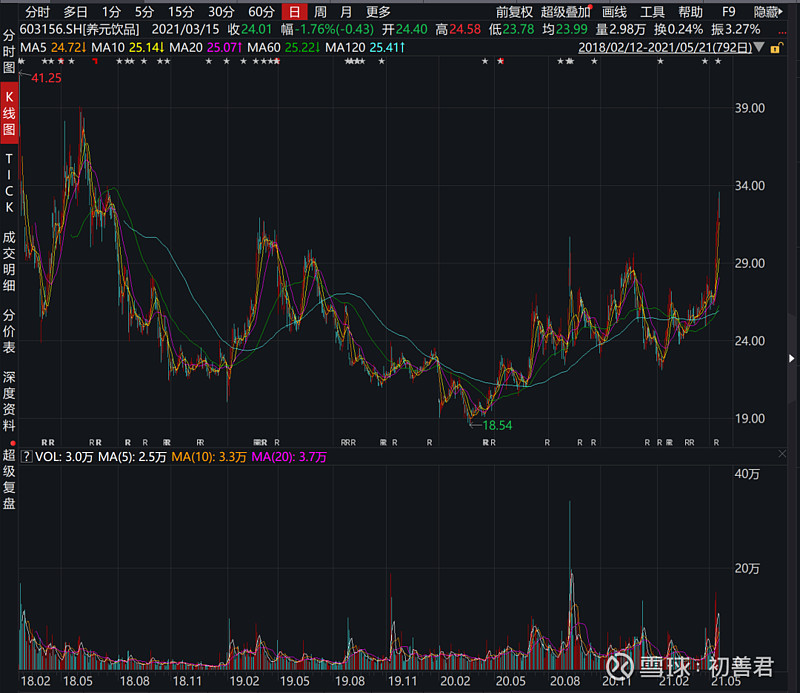Select K线图 in left sidebar
The width and height of the screenshot is (800, 693).
point(9,113)
